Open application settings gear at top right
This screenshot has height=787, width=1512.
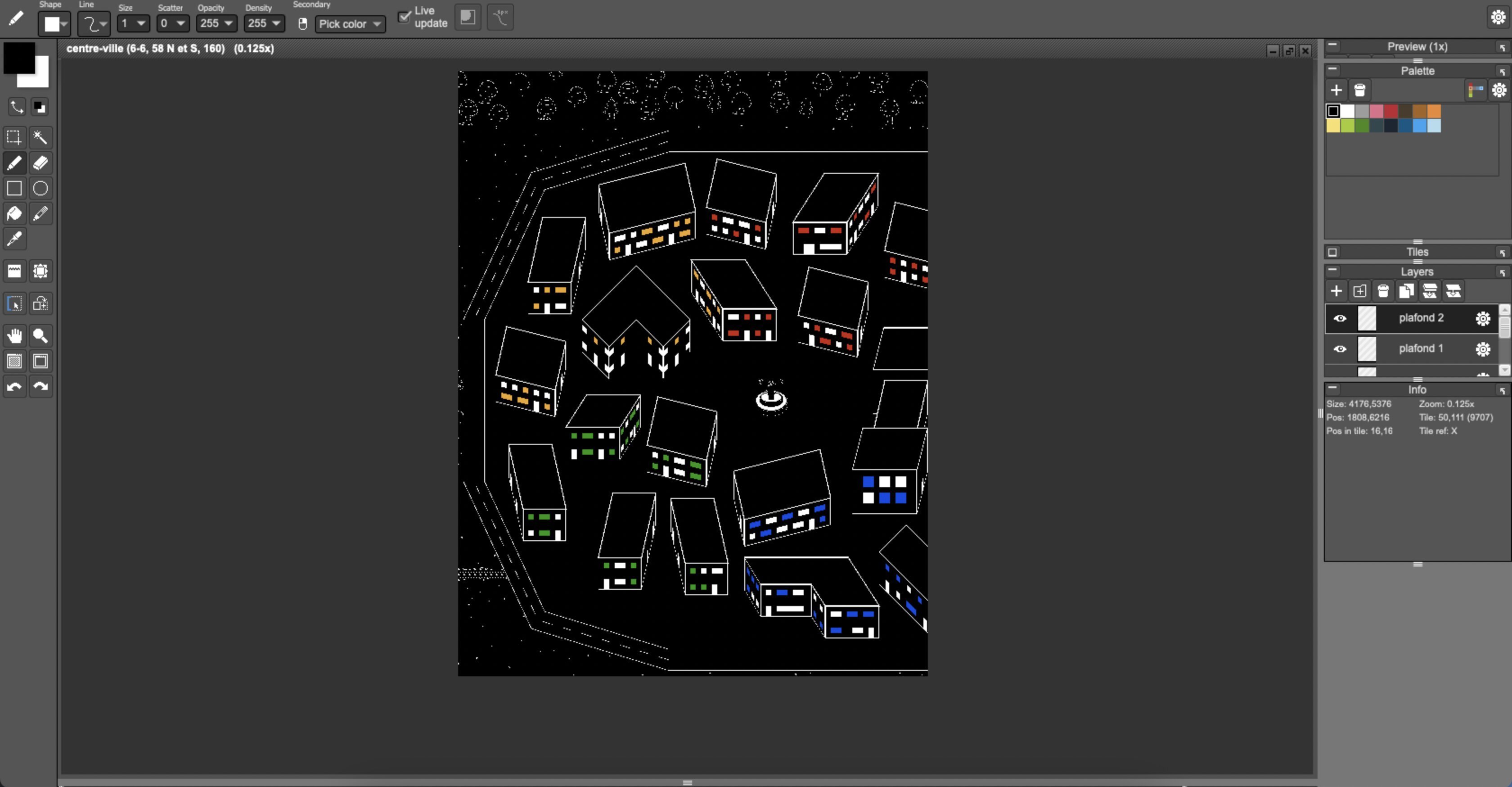1498,17
